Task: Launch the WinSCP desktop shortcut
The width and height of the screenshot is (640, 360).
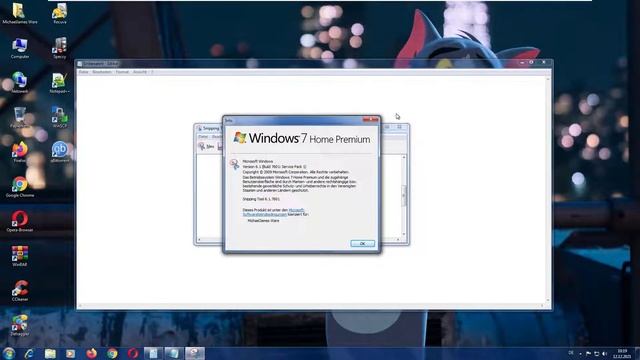Action: (60, 117)
